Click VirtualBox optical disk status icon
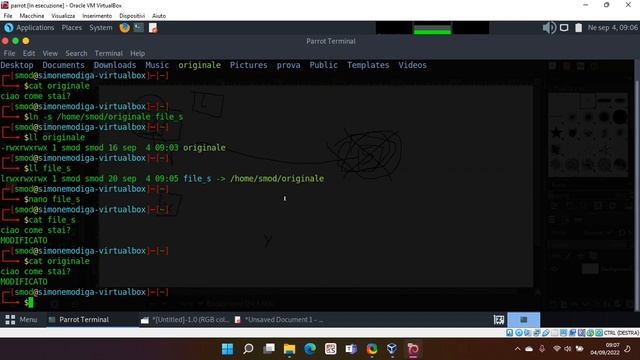Image resolution: width=640 pixels, height=360 pixels. click(x=519, y=333)
